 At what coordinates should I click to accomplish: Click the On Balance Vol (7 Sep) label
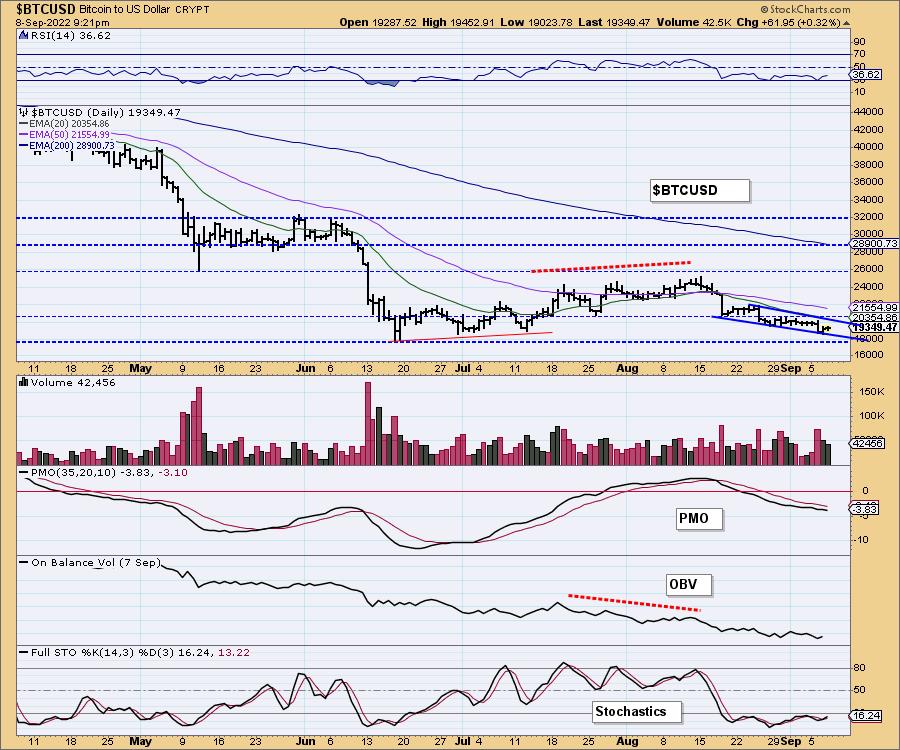96,562
